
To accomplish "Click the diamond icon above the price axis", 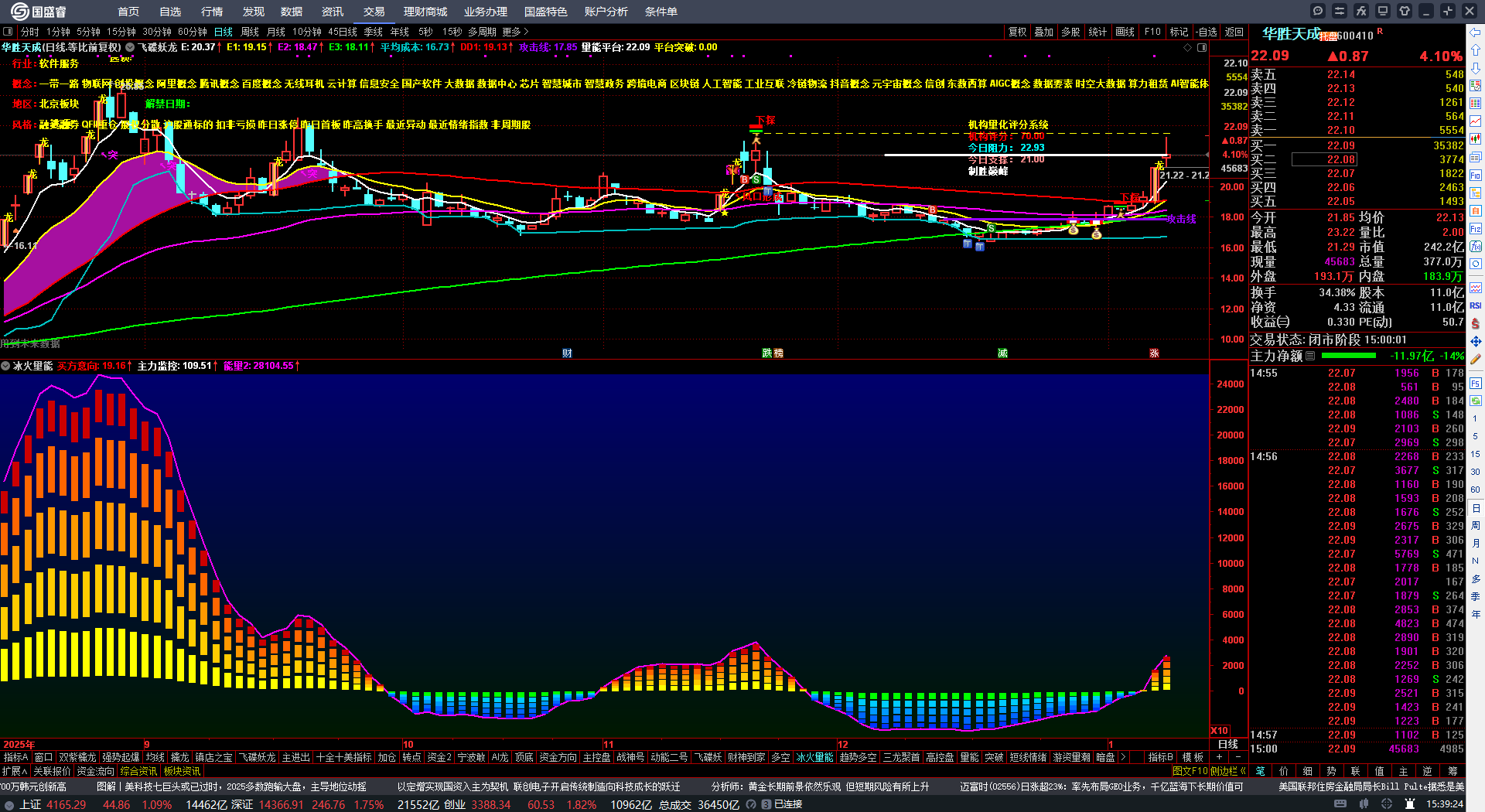I will [x=1188, y=48].
